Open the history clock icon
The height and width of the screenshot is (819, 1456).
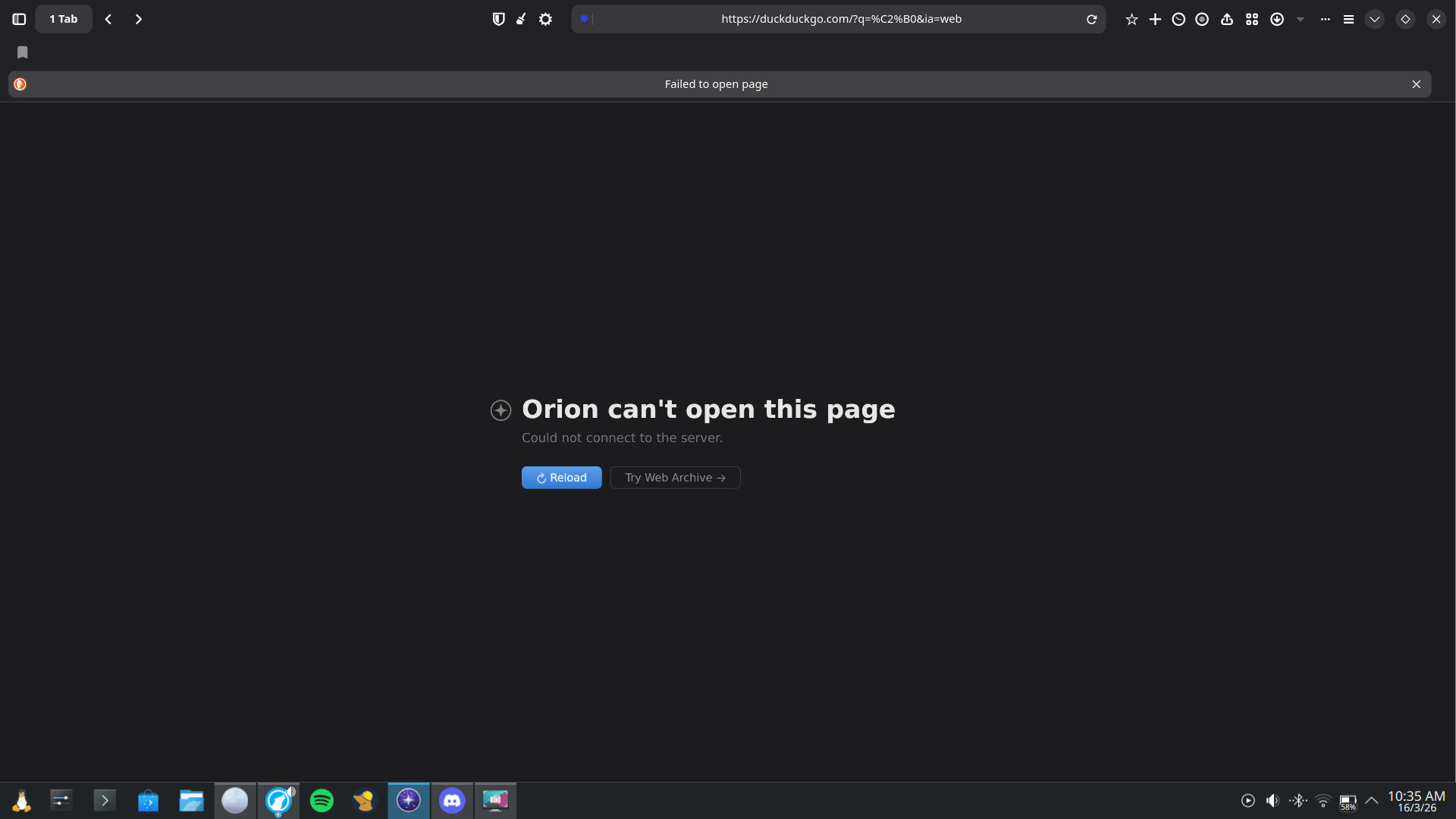pyautogui.click(x=1178, y=19)
